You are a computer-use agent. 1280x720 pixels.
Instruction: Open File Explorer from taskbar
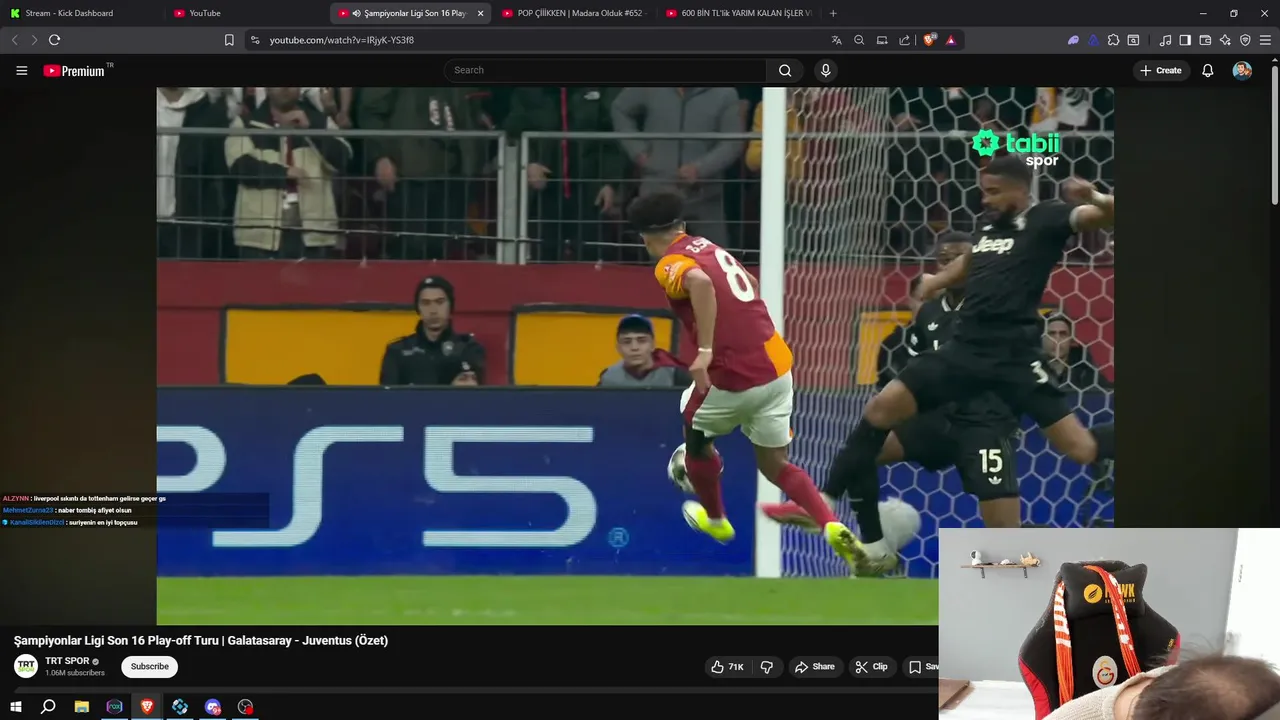(82, 707)
